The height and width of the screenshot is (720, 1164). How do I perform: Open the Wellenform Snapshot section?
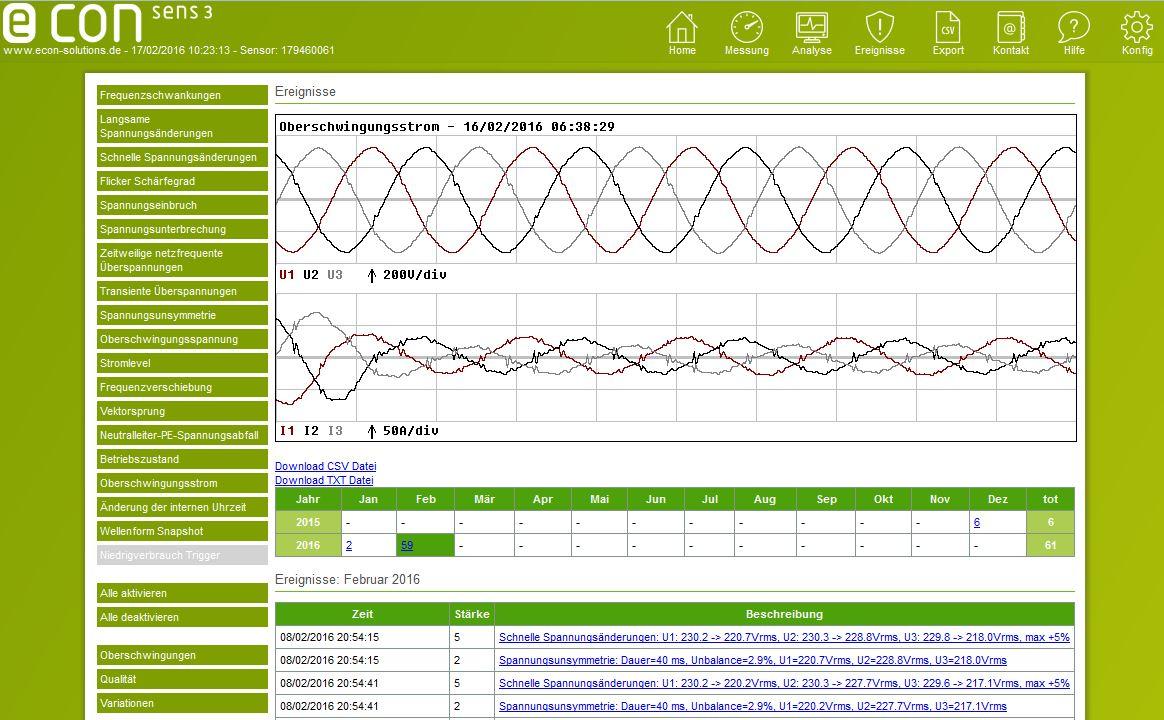click(182, 531)
